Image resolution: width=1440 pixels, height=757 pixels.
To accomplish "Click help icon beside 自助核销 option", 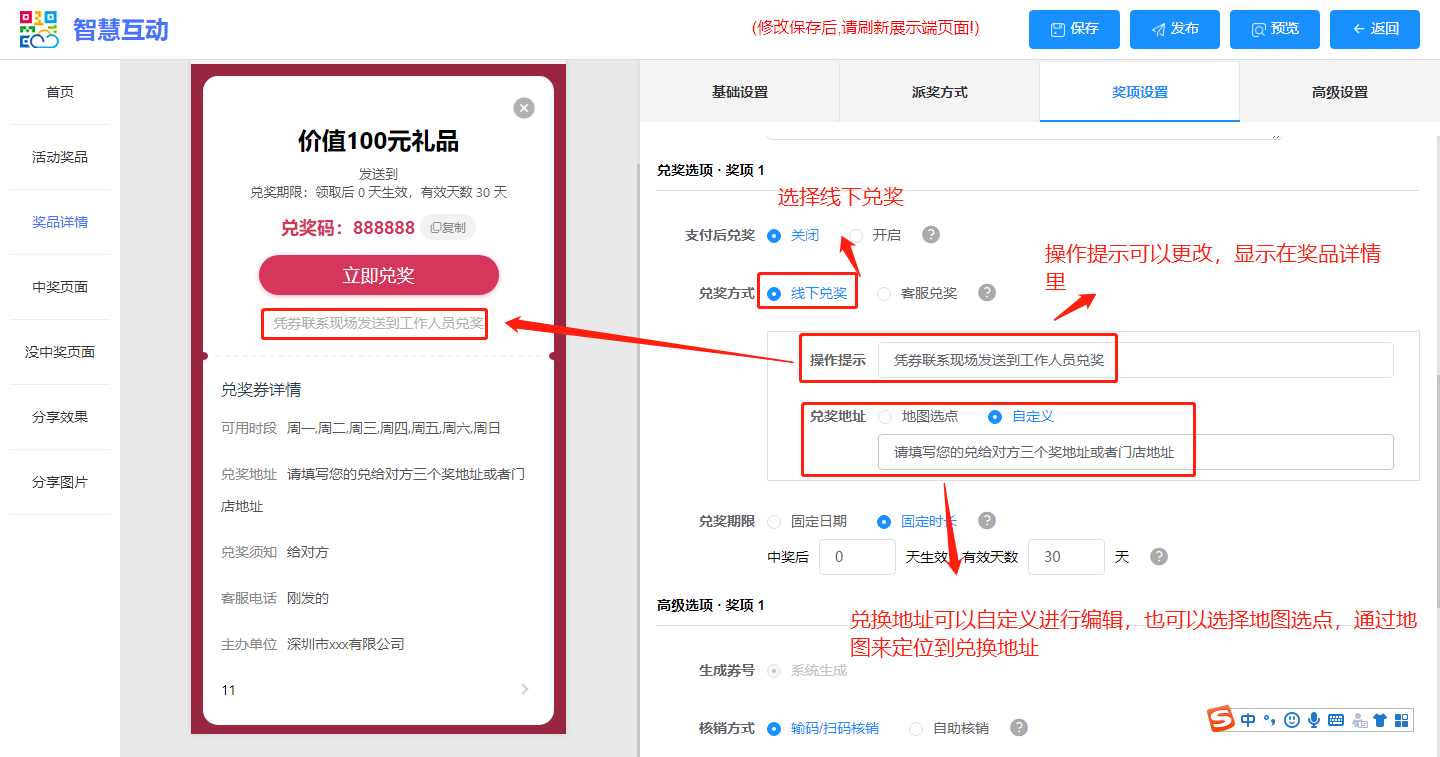I will coord(1019,728).
